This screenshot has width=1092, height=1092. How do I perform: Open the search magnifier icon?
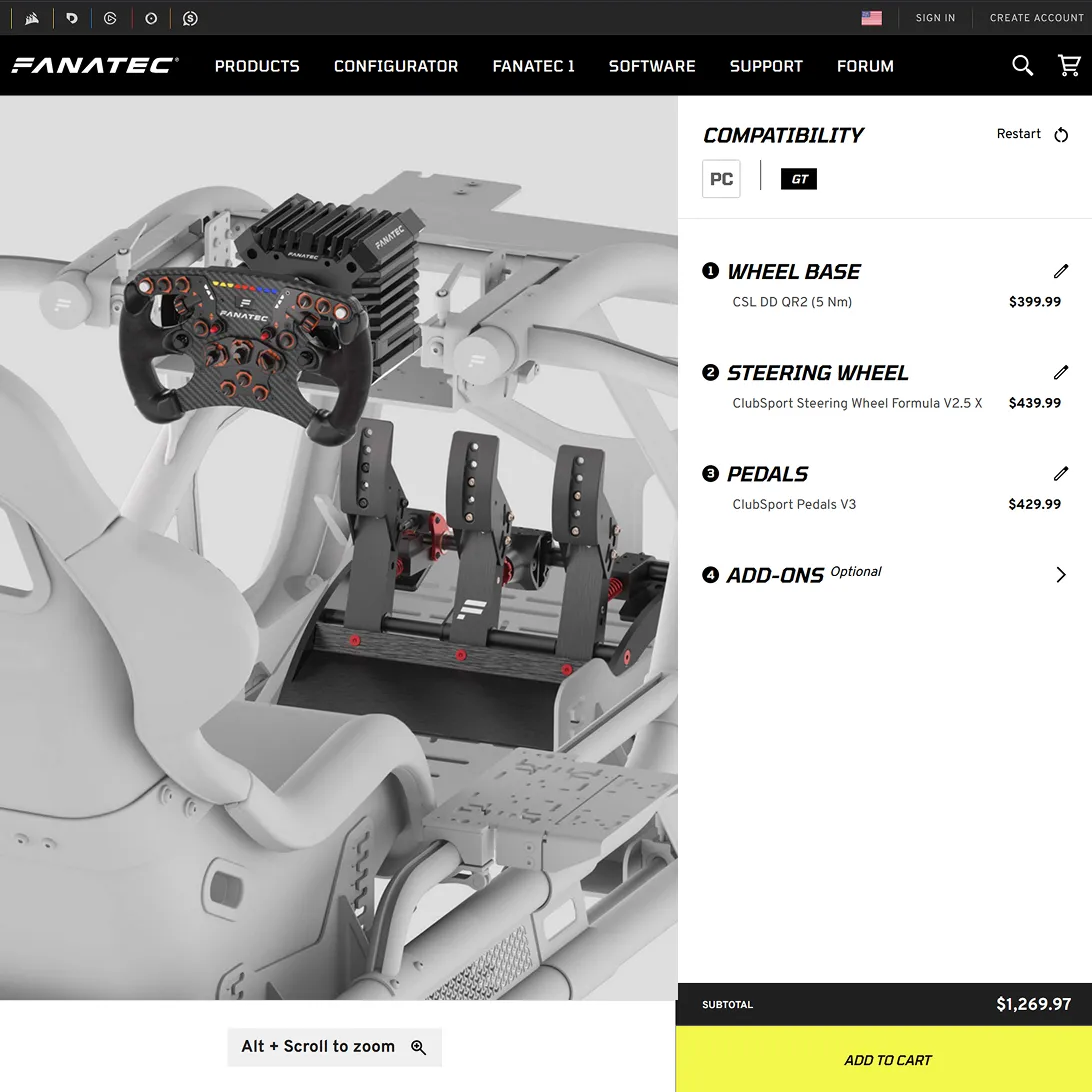click(x=1022, y=65)
